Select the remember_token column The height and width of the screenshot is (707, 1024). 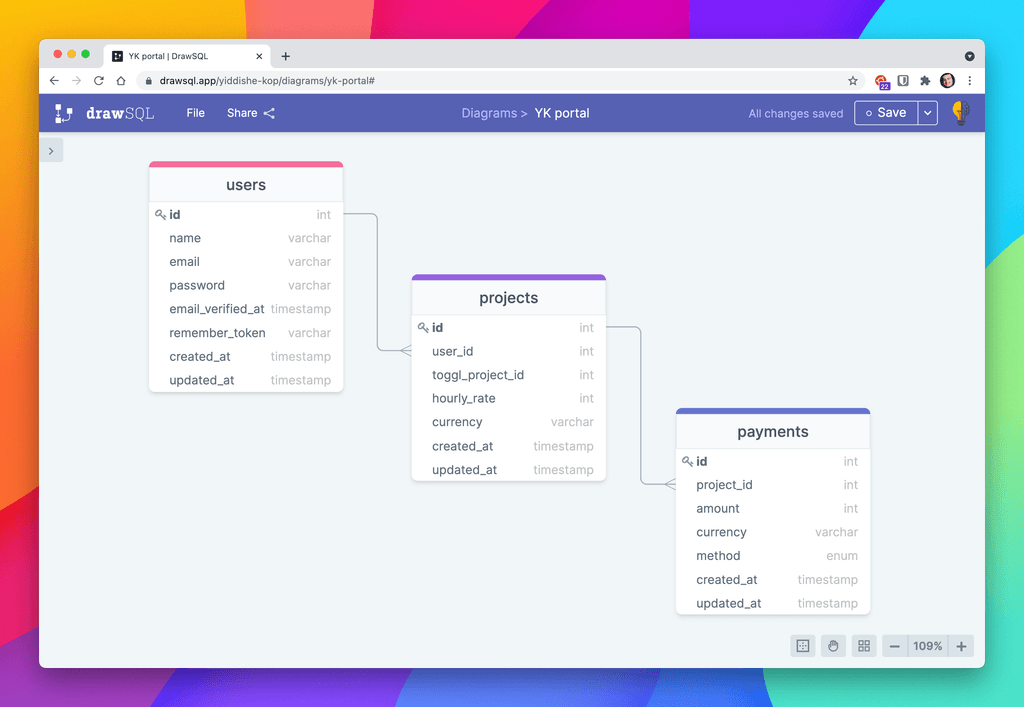[x=246, y=333]
